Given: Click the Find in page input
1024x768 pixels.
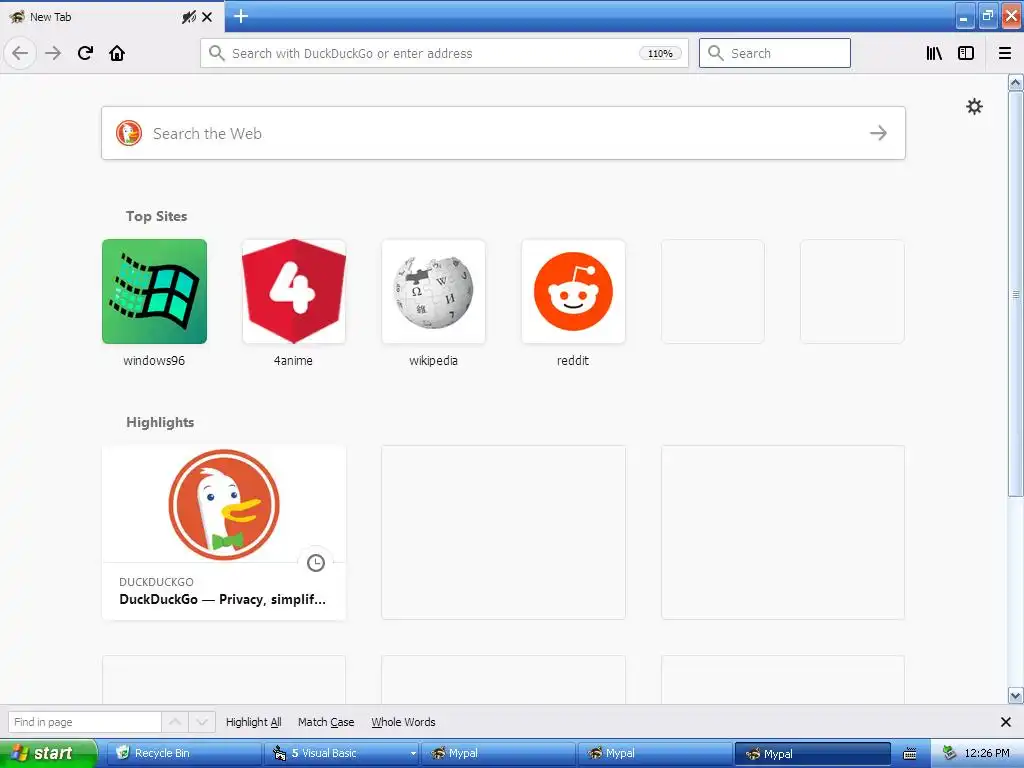Looking at the screenshot, I should tap(84, 722).
